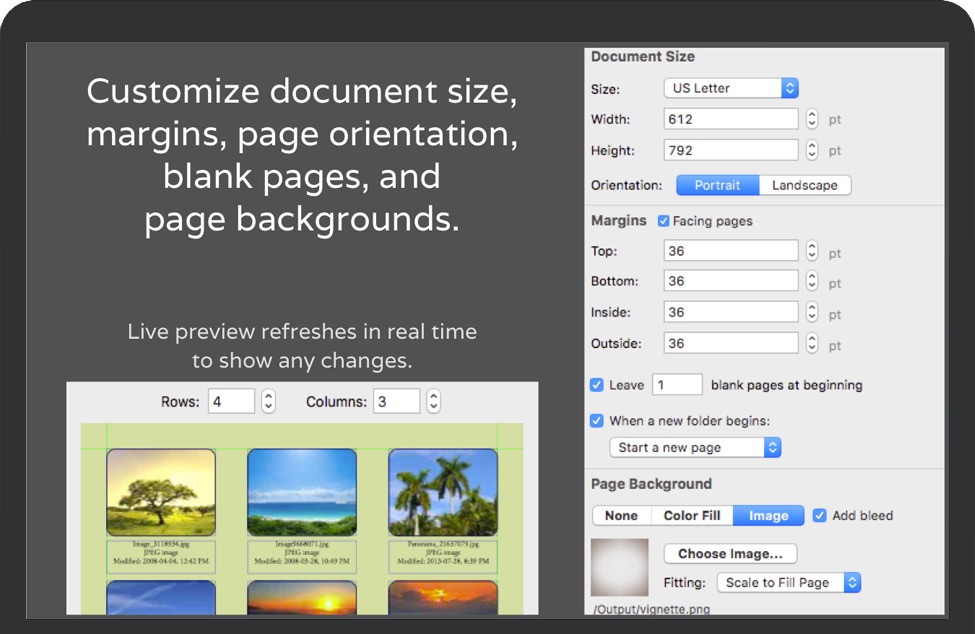
Task: Open the Start a new page dropdown
Action: (695, 448)
